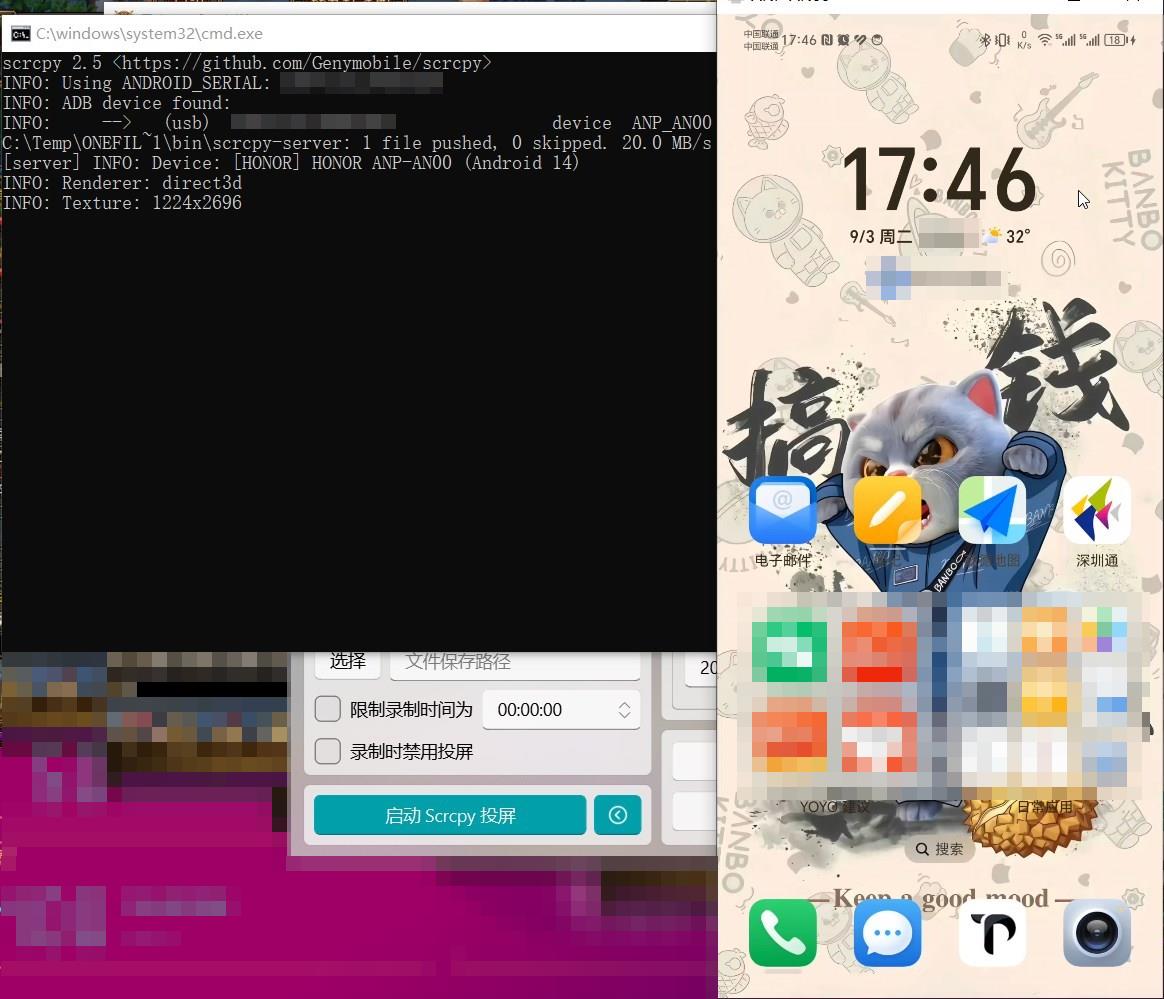
Task: Open the black-and-white T app in the dock
Action: coord(992,932)
